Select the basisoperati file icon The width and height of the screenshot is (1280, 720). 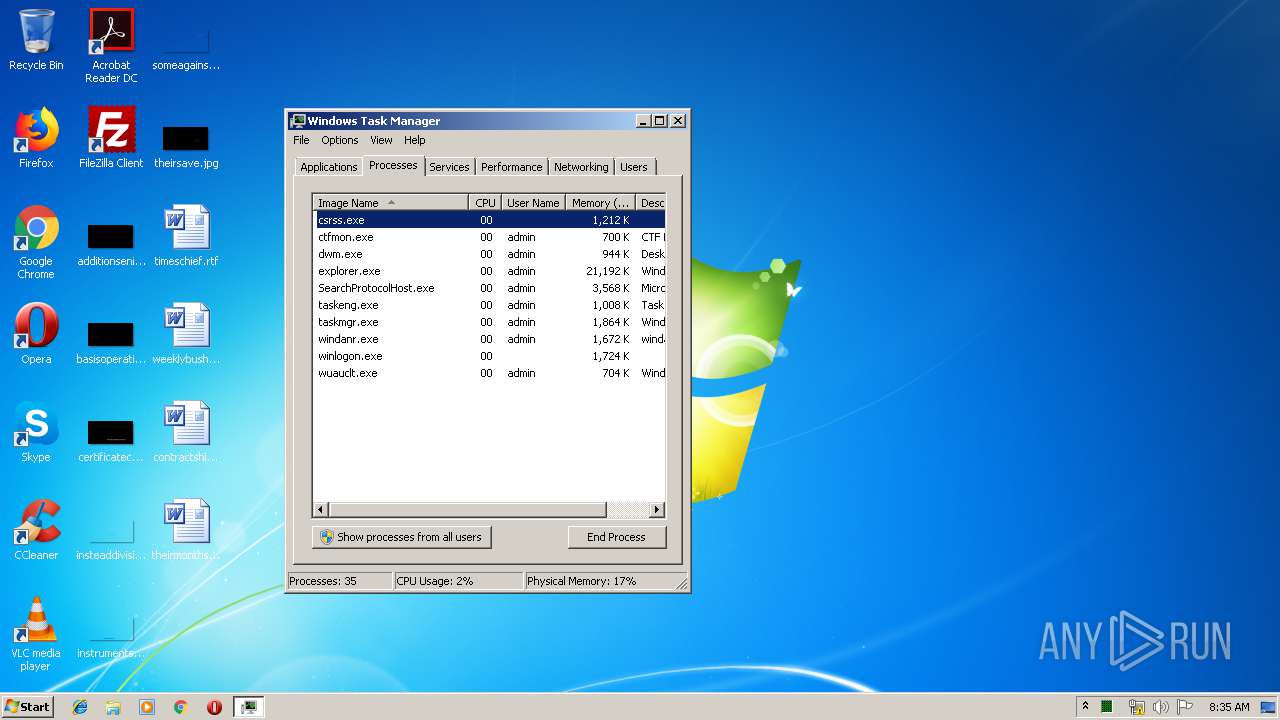pyautogui.click(x=111, y=343)
